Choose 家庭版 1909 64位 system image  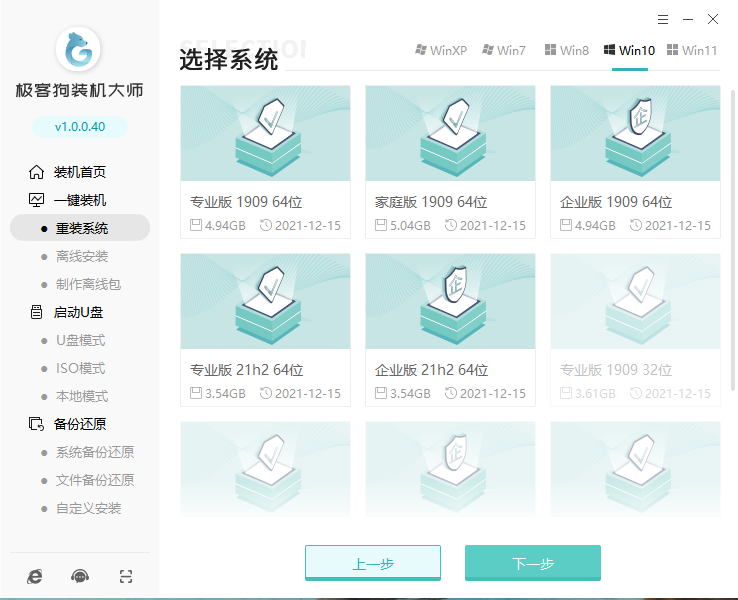pyautogui.click(x=450, y=162)
